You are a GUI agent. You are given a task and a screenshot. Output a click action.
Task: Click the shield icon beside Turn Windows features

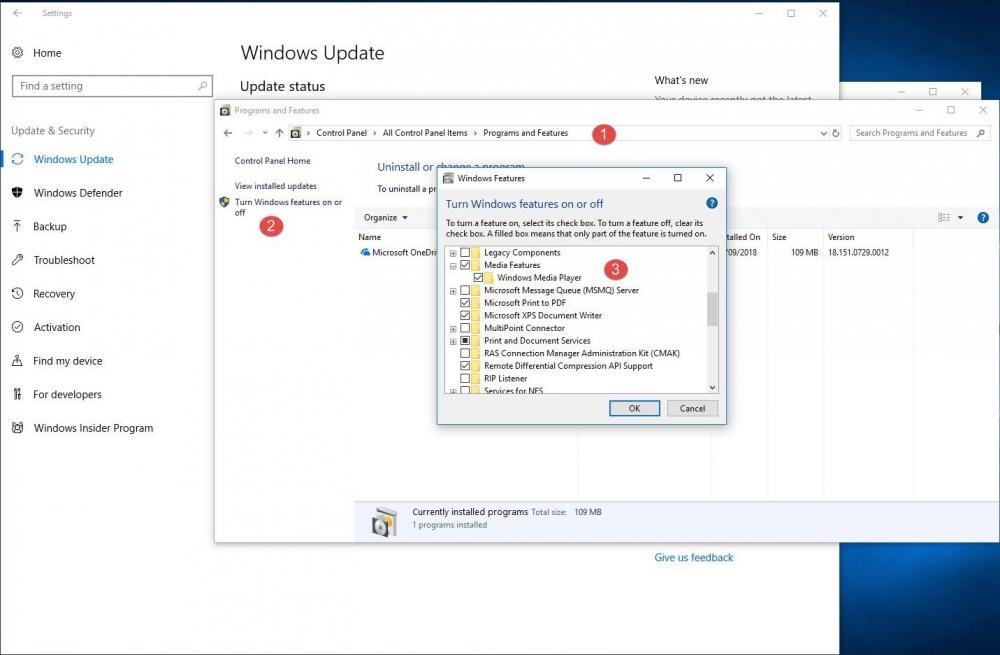tap(224, 202)
